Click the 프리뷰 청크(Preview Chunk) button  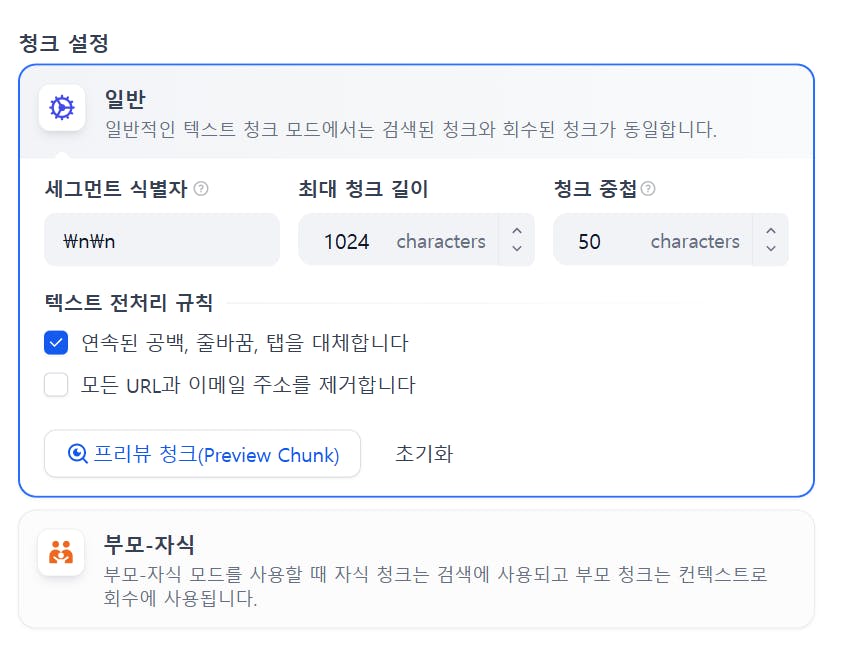tap(203, 454)
